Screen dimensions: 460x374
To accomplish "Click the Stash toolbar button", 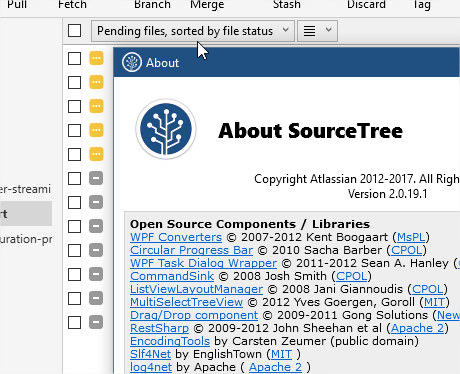I will [287, 5].
